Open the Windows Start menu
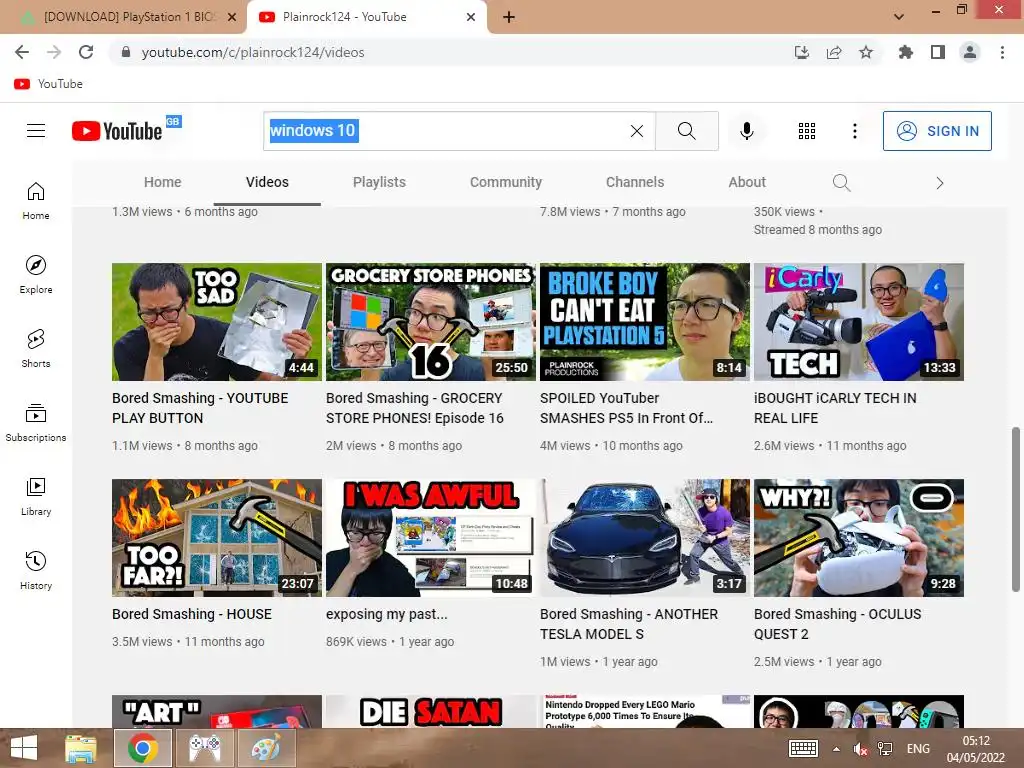The width and height of the screenshot is (1024, 768). (x=24, y=748)
